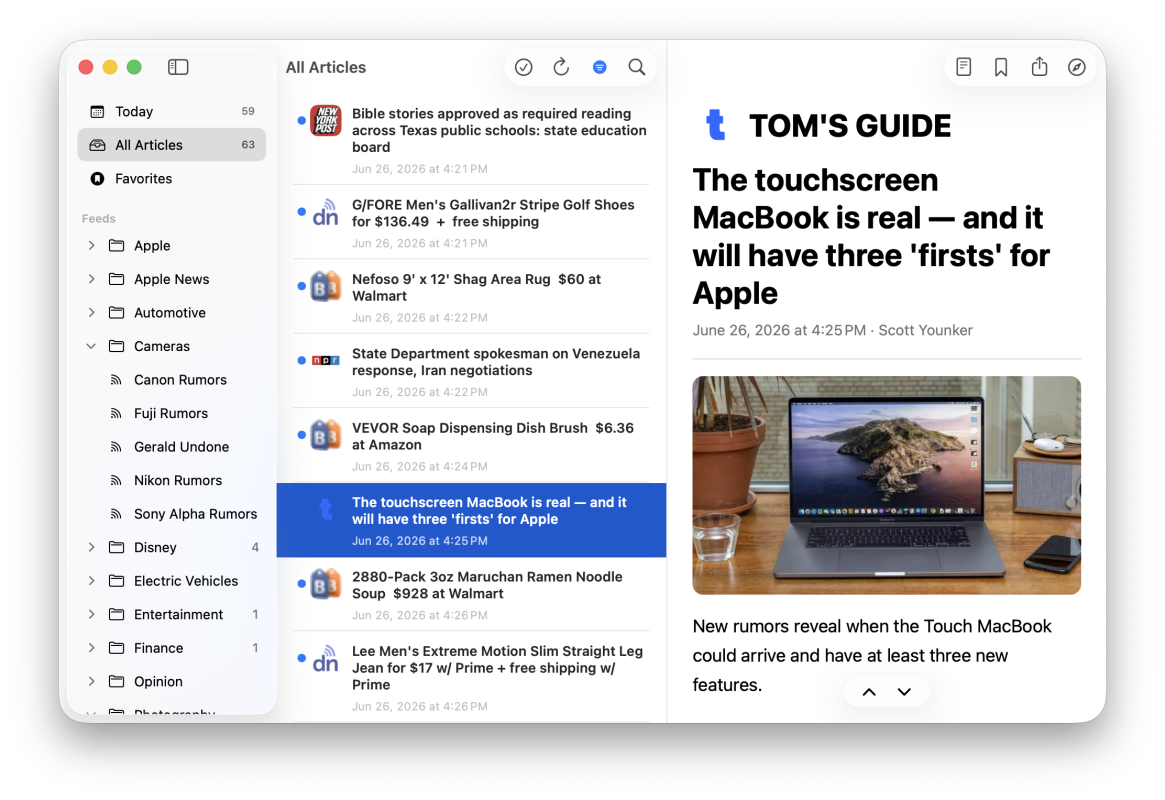Click the Apple folder icon
The height and width of the screenshot is (800, 1165).
click(117, 245)
